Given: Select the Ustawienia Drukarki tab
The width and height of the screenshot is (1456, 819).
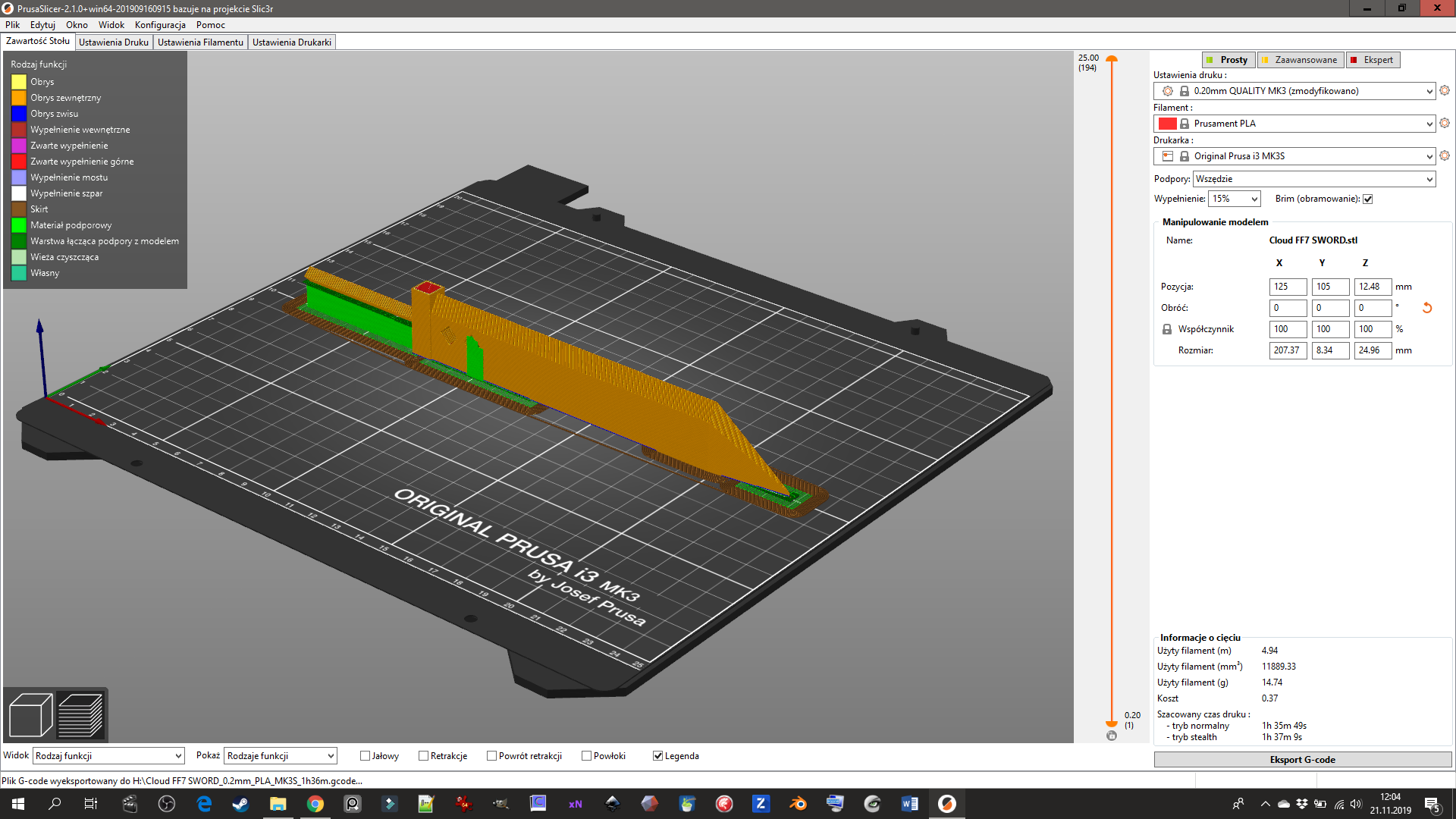Looking at the screenshot, I should tap(291, 42).
